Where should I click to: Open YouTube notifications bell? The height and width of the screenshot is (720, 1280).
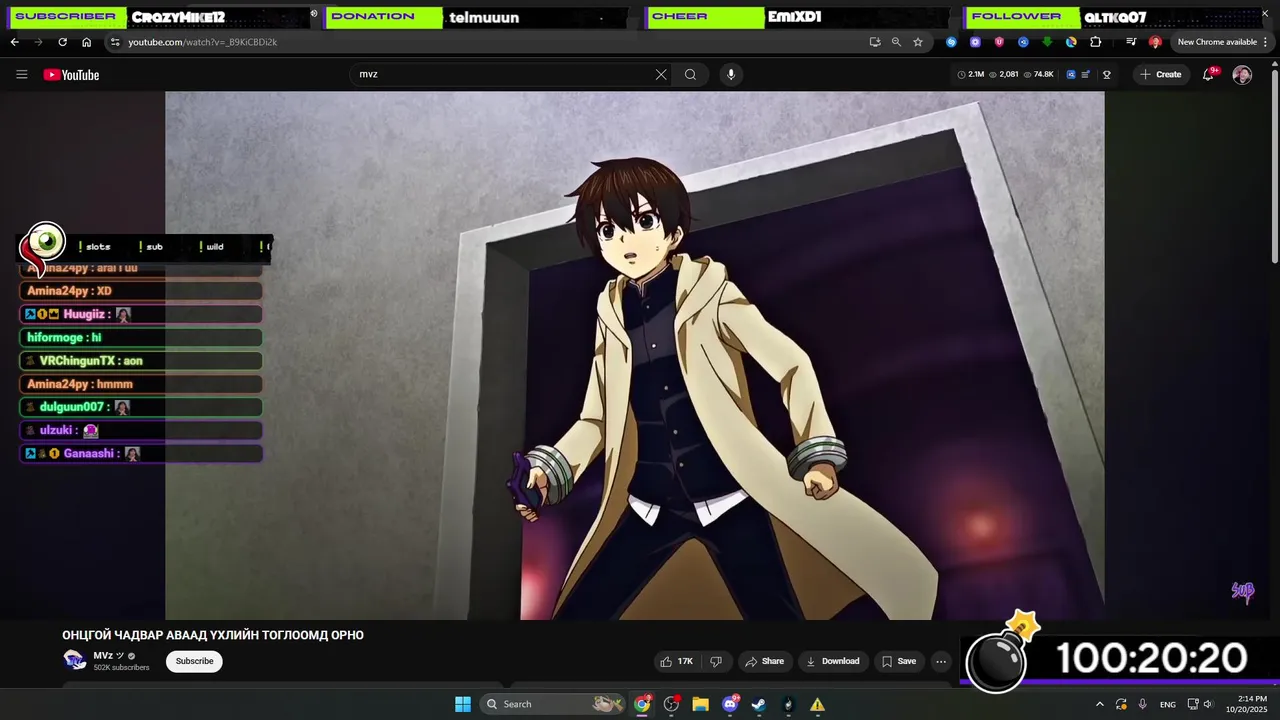click(1208, 75)
